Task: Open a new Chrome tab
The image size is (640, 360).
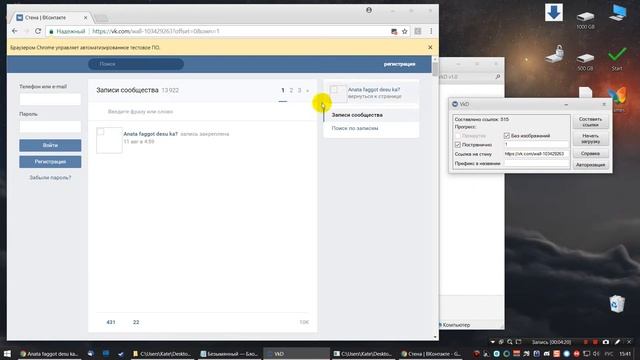Action: [101, 18]
